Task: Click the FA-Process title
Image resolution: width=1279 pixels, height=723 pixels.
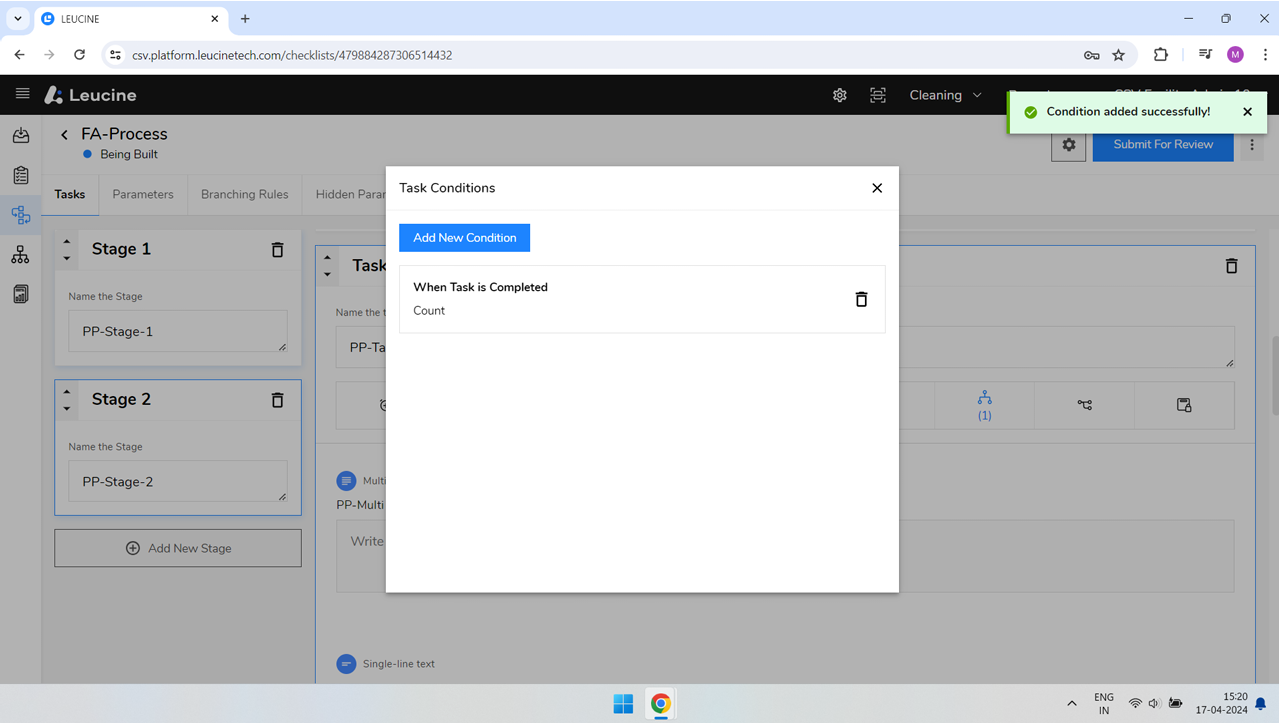Action: pos(124,134)
